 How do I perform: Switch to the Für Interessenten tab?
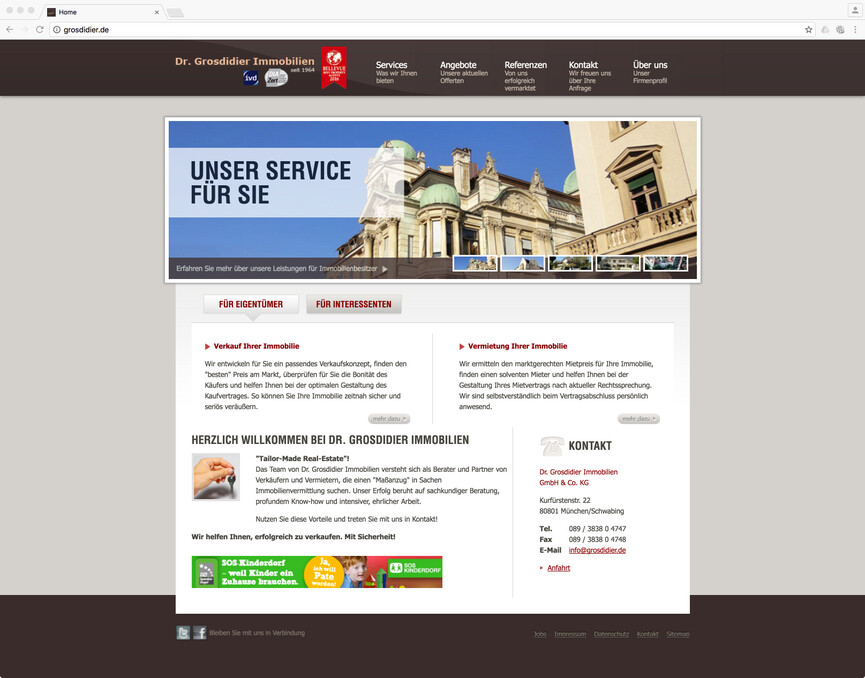tap(353, 304)
